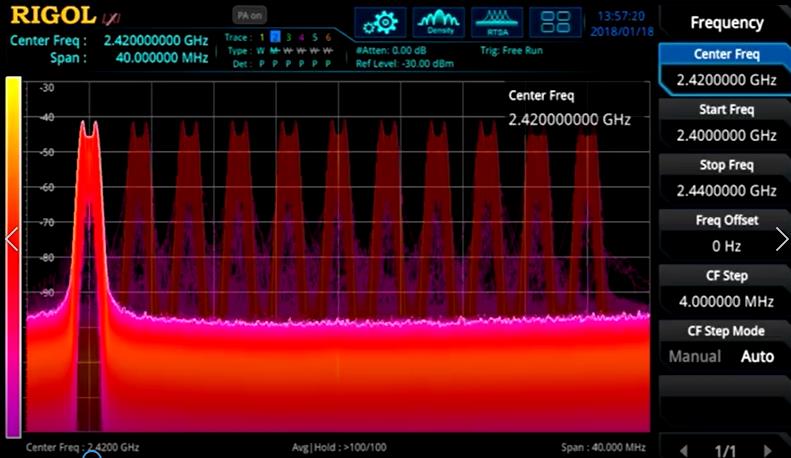Toggle the PA on preamp indicator
The height and width of the screenshot is (458, 791).
pyautogui.click(x=249, y=15)
